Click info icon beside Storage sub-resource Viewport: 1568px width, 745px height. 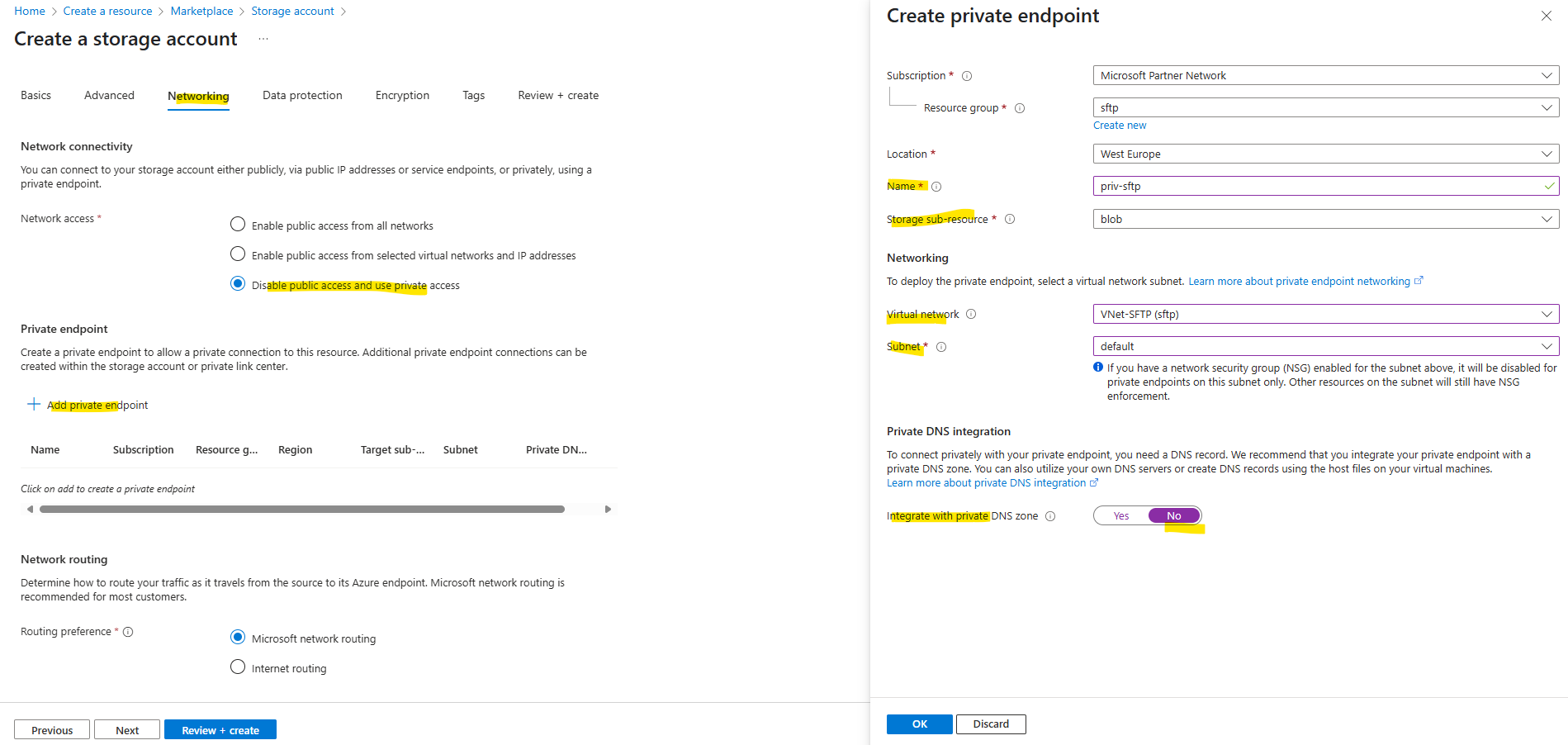[x=1010, y=219]
